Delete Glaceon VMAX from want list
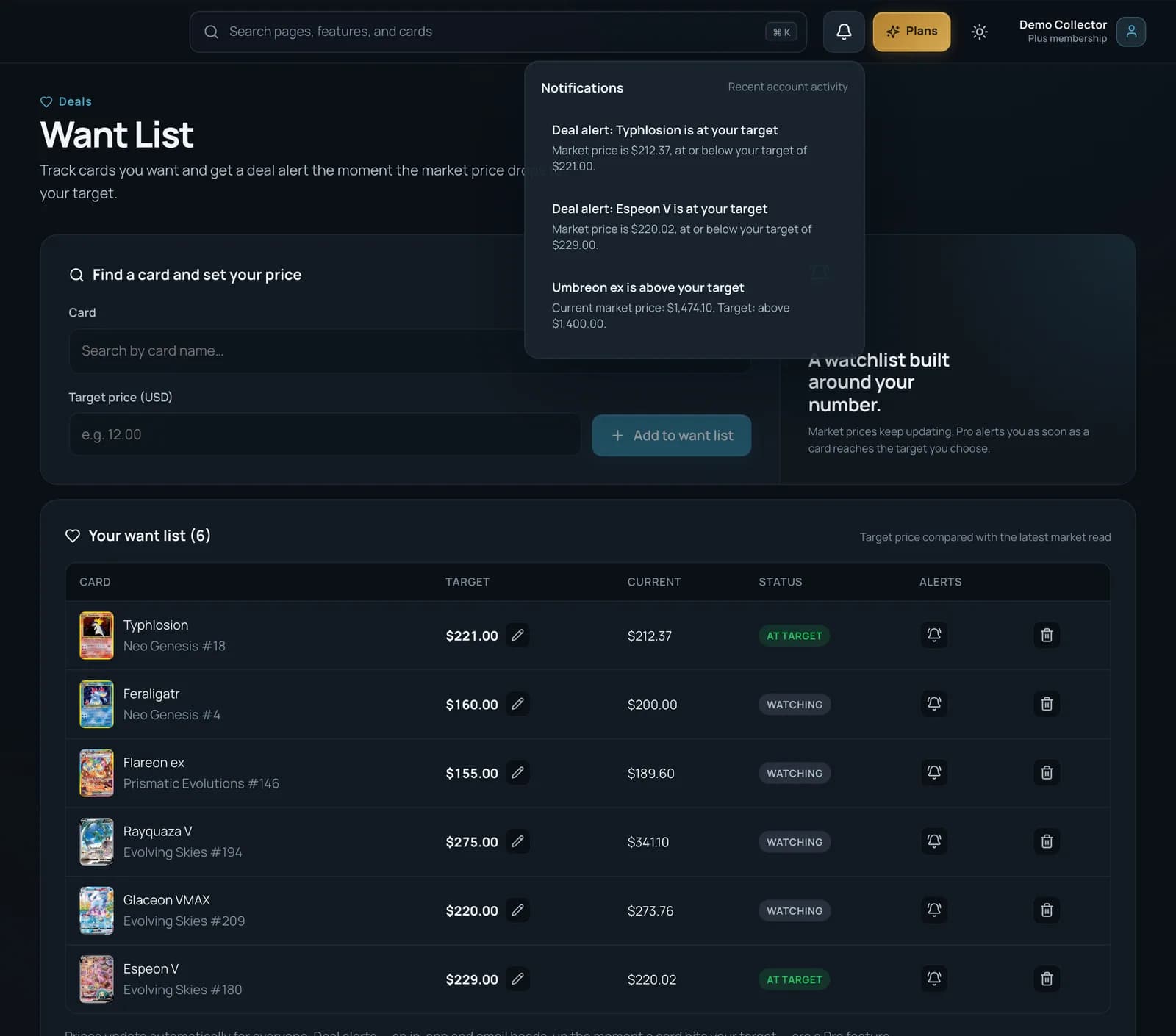The height and width of the screenshot is (1036, 1176). [1047, 910]
